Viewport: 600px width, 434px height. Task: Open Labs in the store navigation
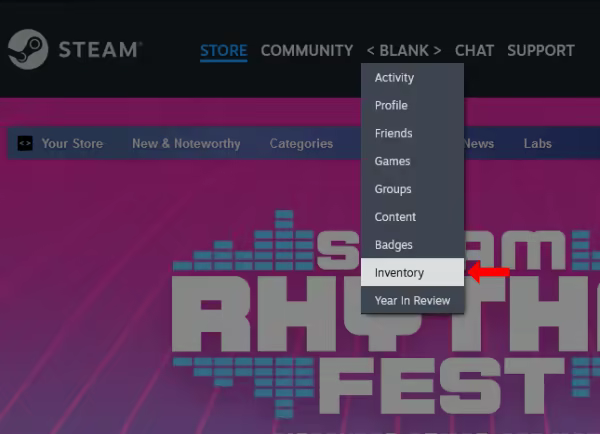pos(537,143)
